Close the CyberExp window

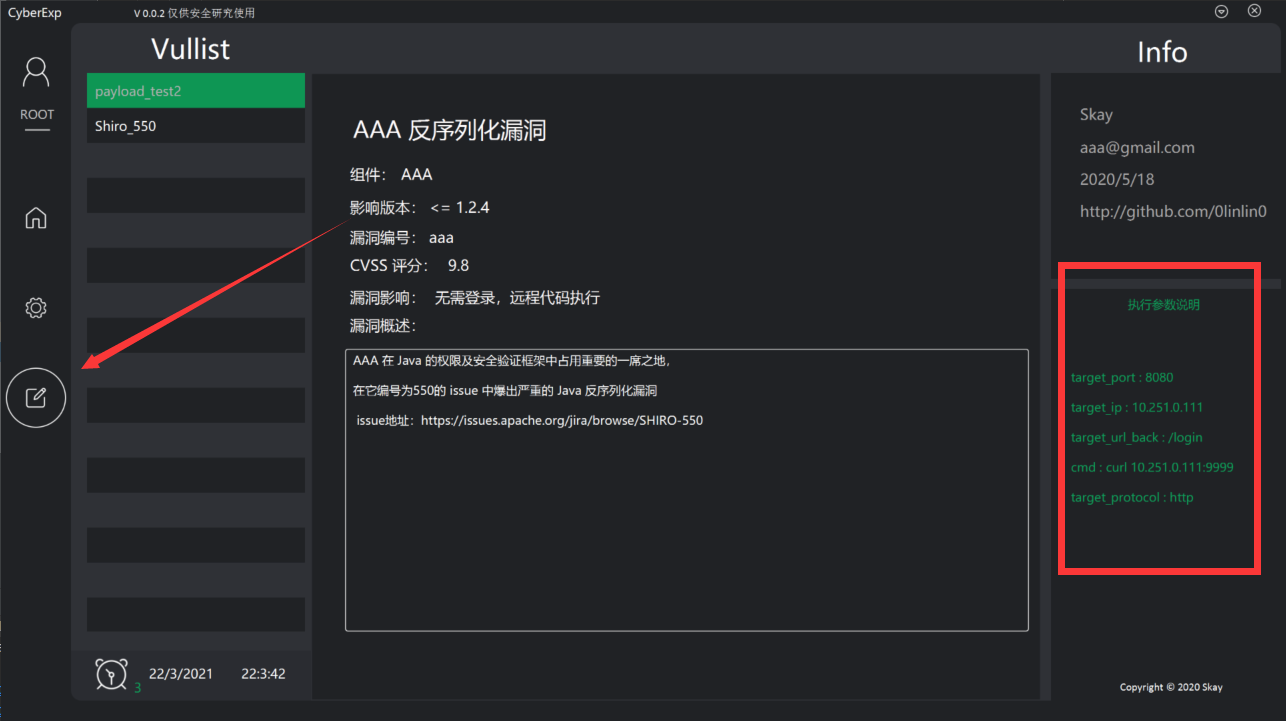(1254, 11)
